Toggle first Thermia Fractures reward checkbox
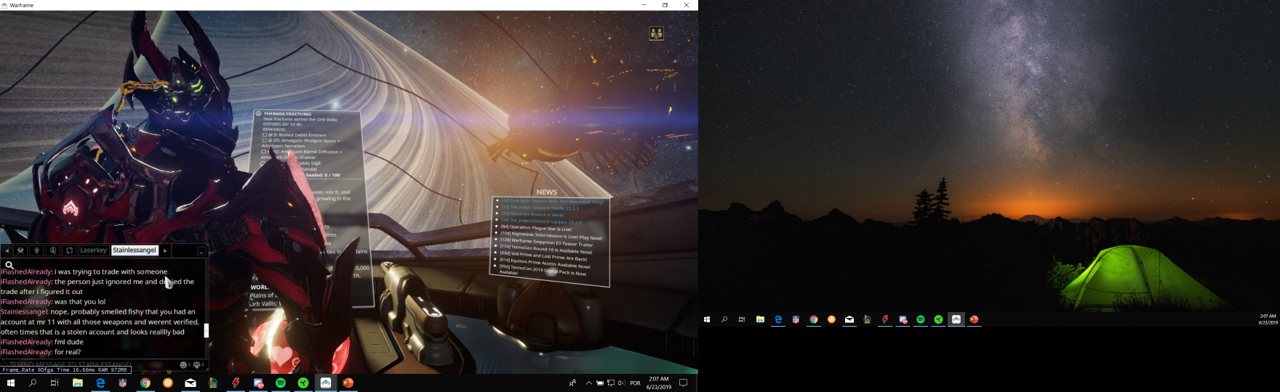Viewport: 1280px width, 392px height. tap(265, 135)
